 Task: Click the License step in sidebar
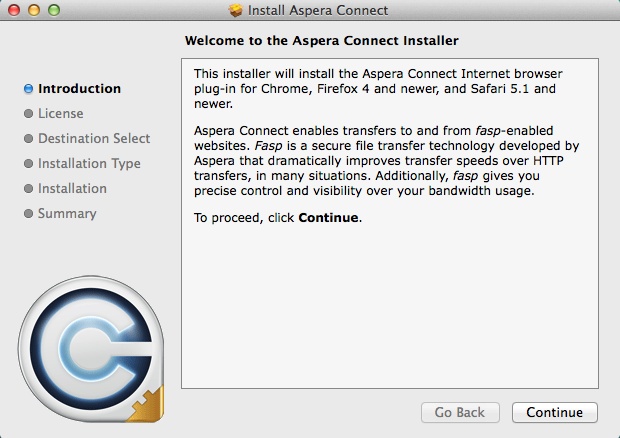(x=60, y=113)
